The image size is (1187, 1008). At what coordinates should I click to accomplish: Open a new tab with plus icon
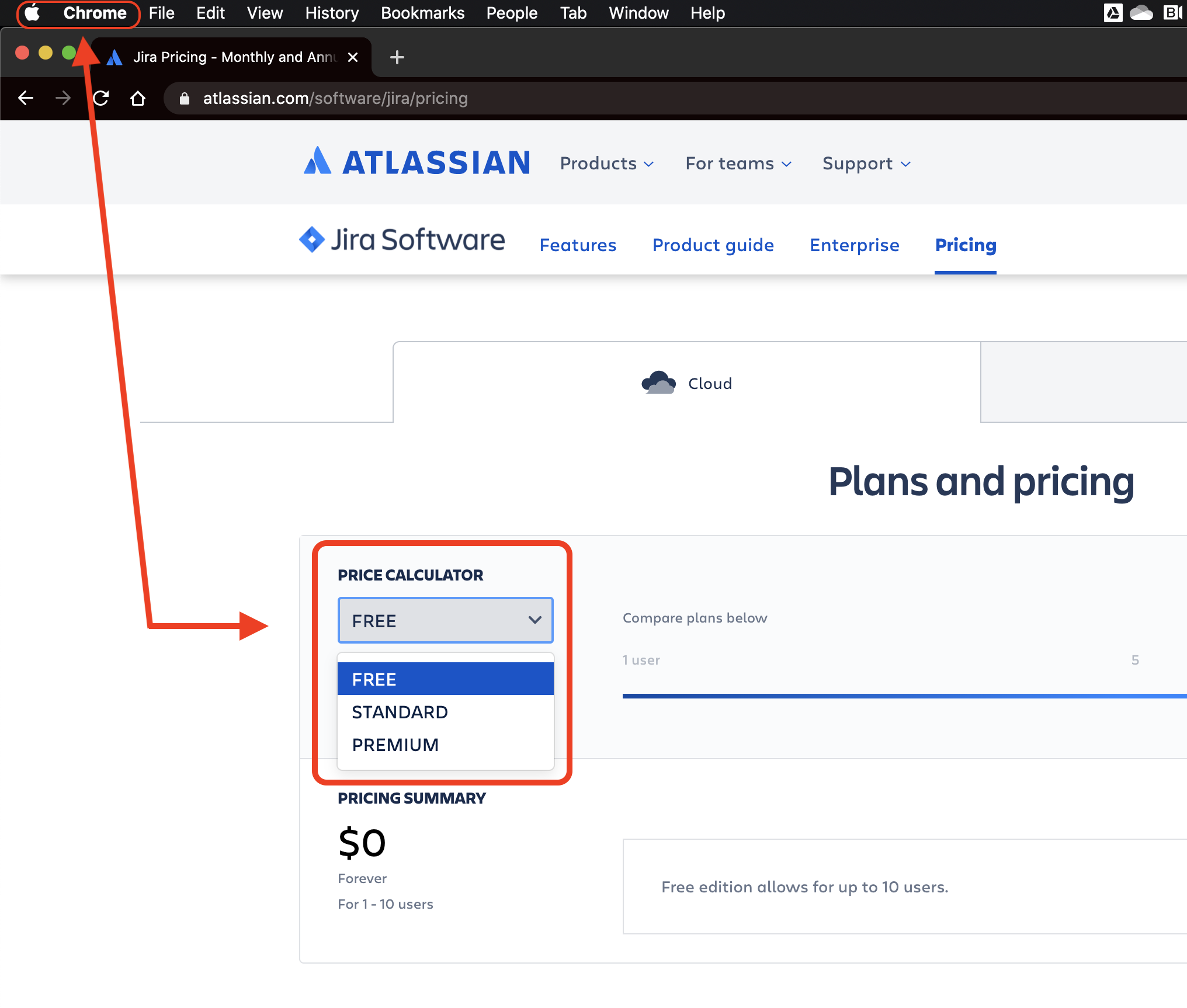pos(397,57)
